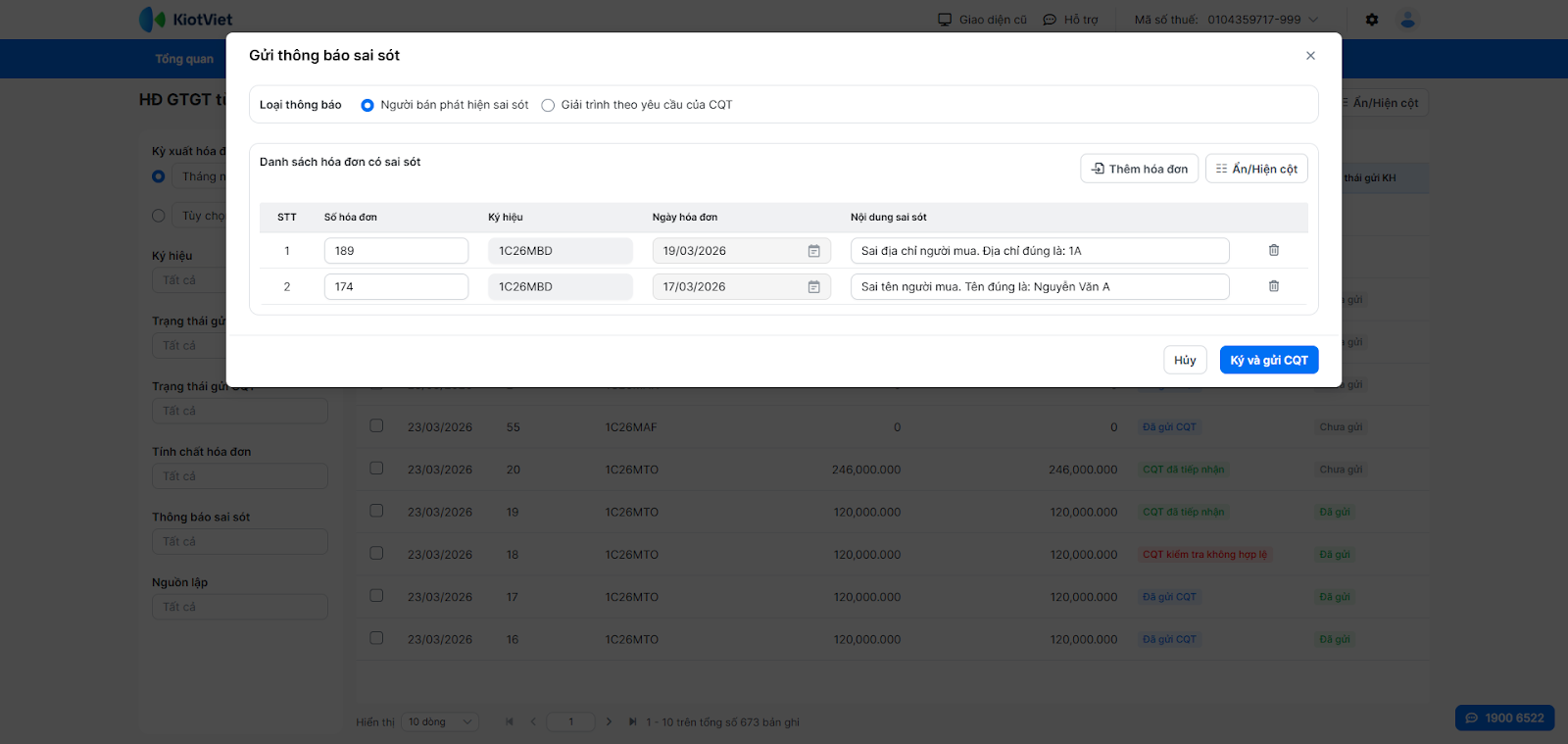Open user account avatar menu
The image size is (1568, 744).
tap(1408, 20)
